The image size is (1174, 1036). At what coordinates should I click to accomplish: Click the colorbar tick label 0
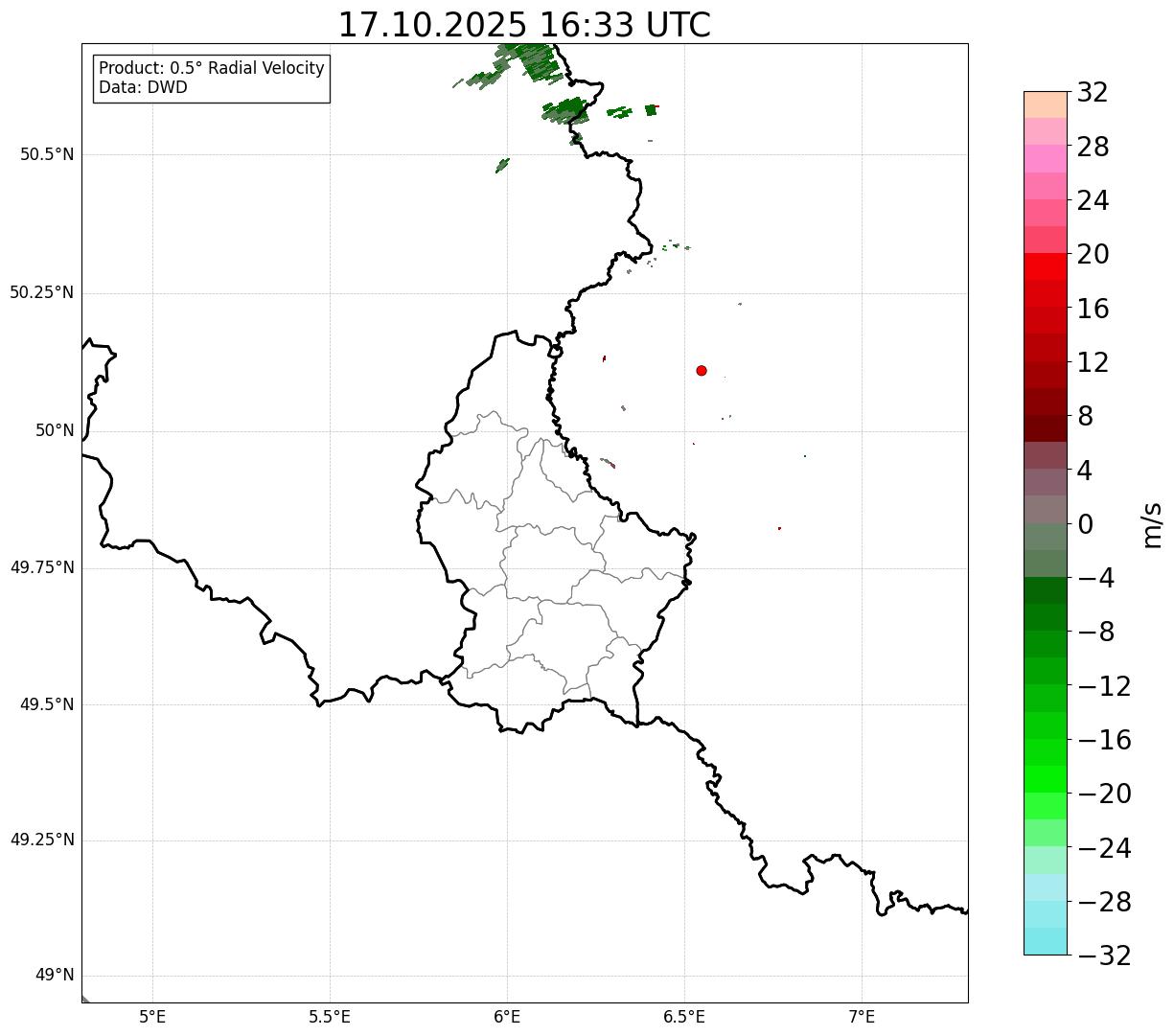point(1085,524)
